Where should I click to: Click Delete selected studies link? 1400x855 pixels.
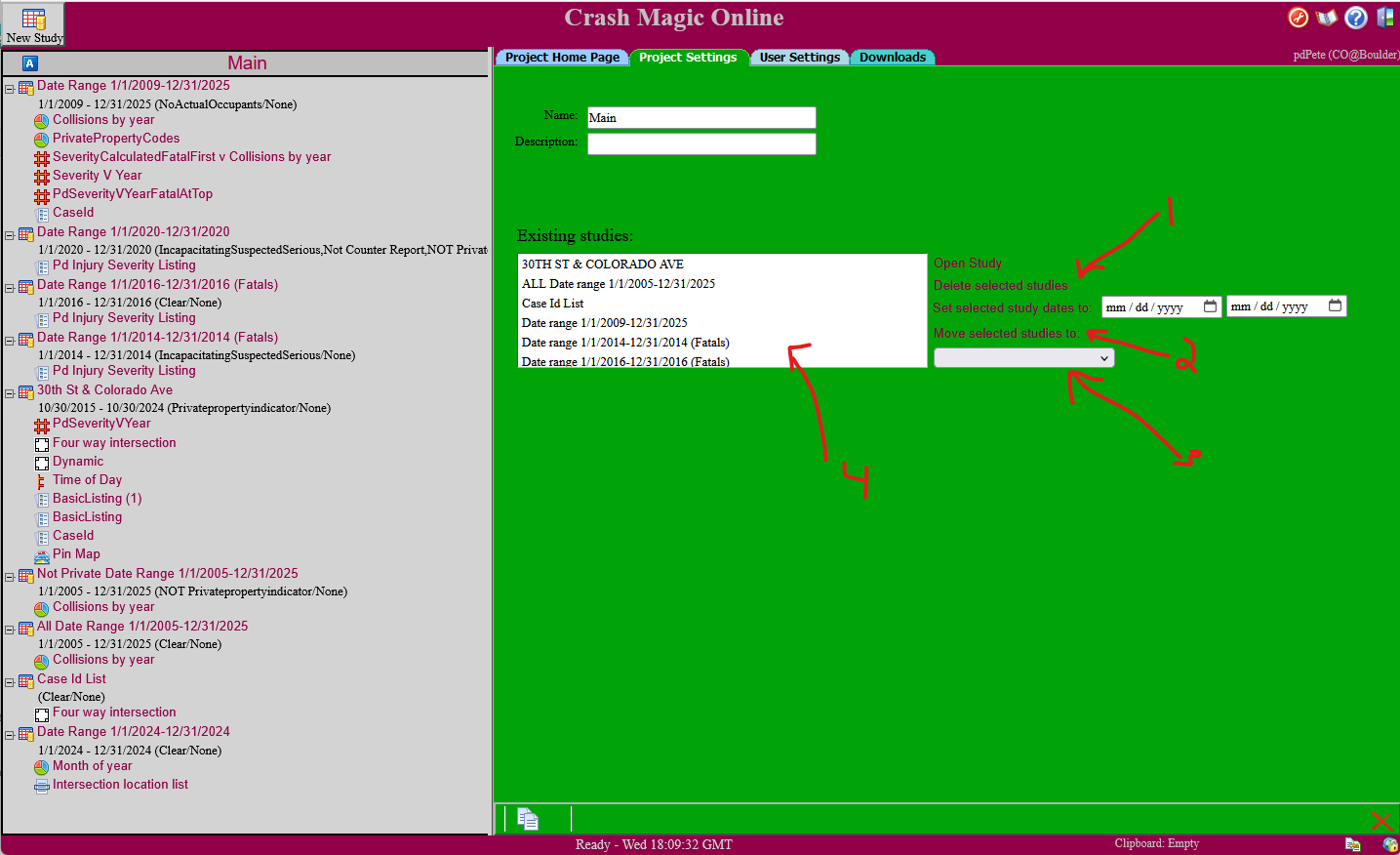coord(1000,286)
